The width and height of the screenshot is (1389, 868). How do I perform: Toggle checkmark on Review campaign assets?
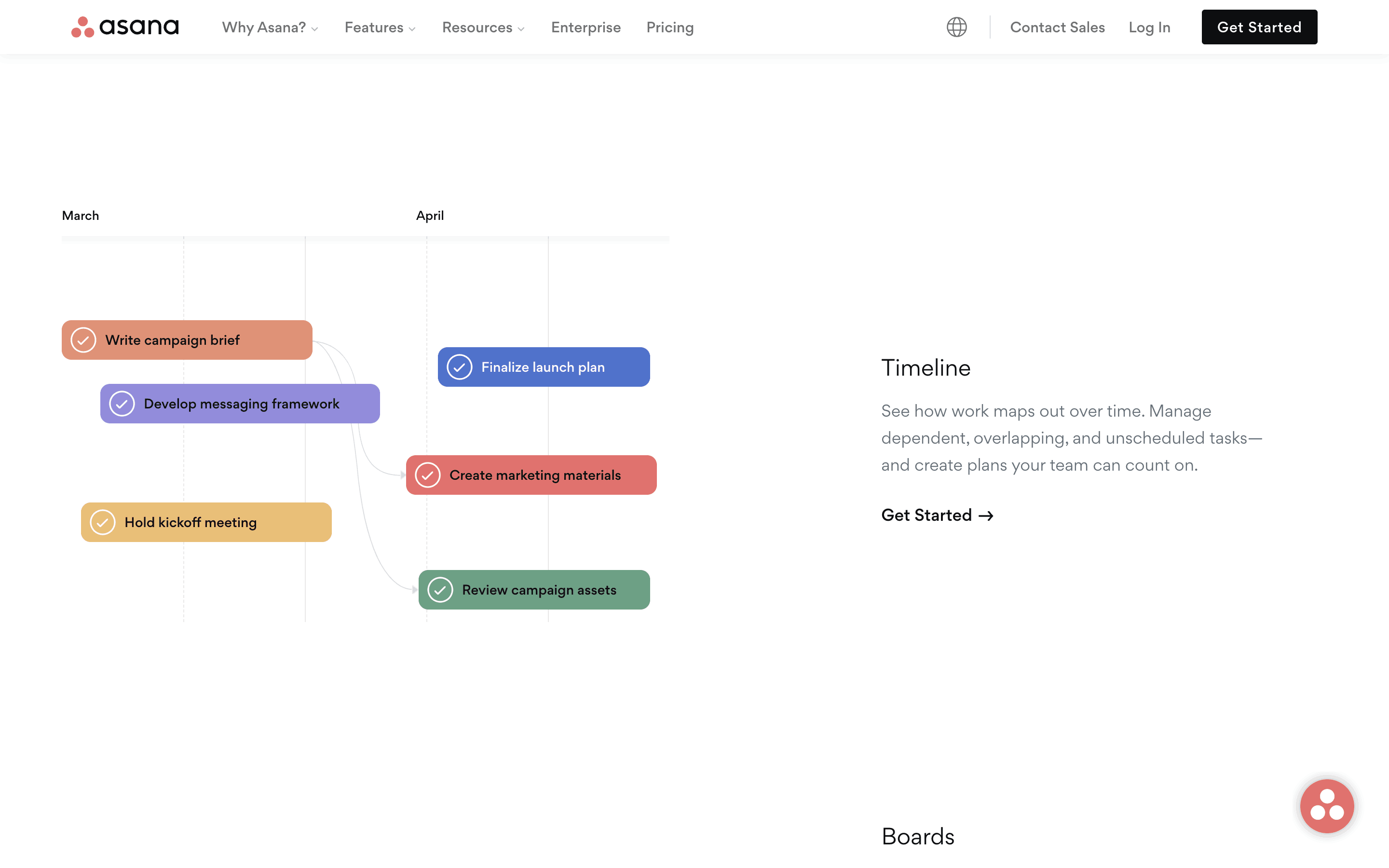440,590
